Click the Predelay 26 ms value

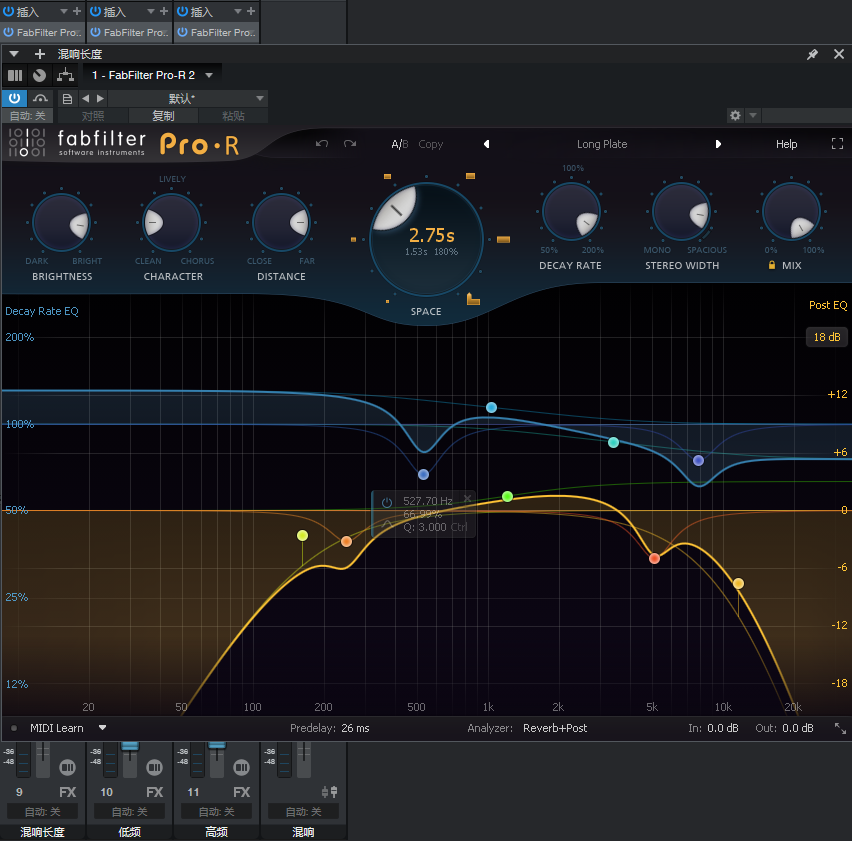coord(355,728)
